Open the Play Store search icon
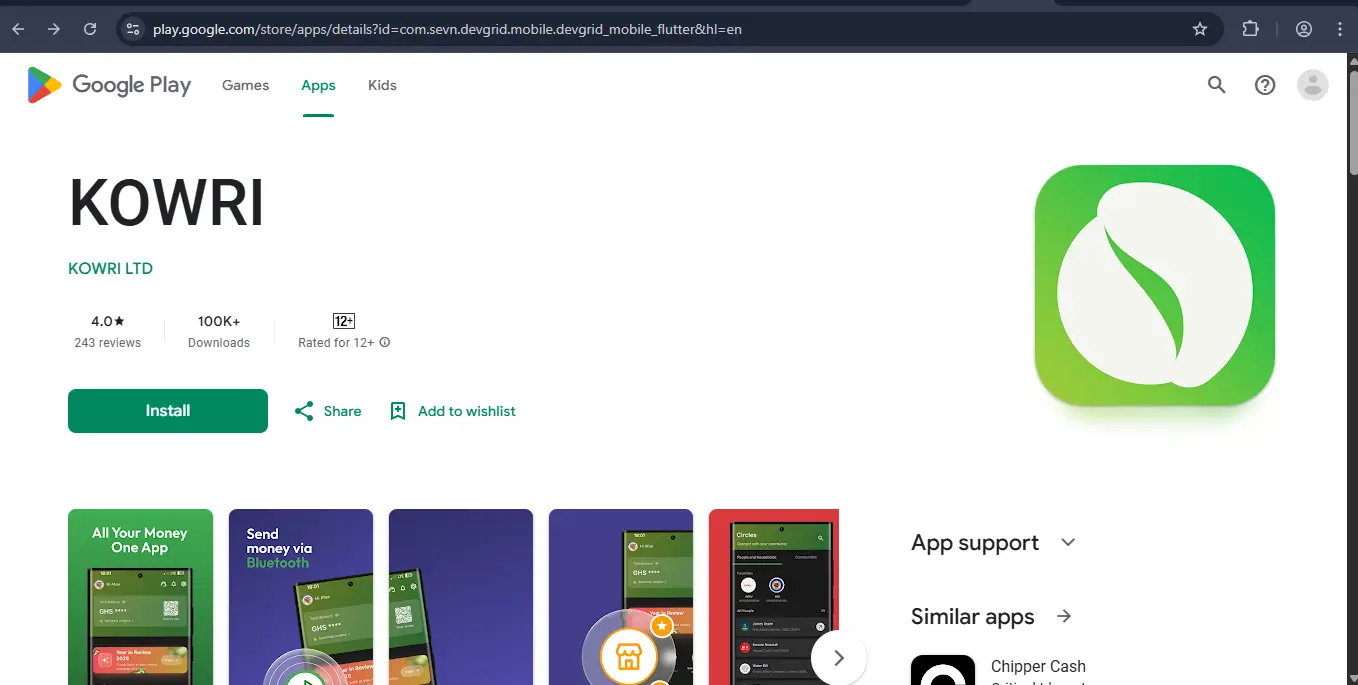 pos(1216,85)
